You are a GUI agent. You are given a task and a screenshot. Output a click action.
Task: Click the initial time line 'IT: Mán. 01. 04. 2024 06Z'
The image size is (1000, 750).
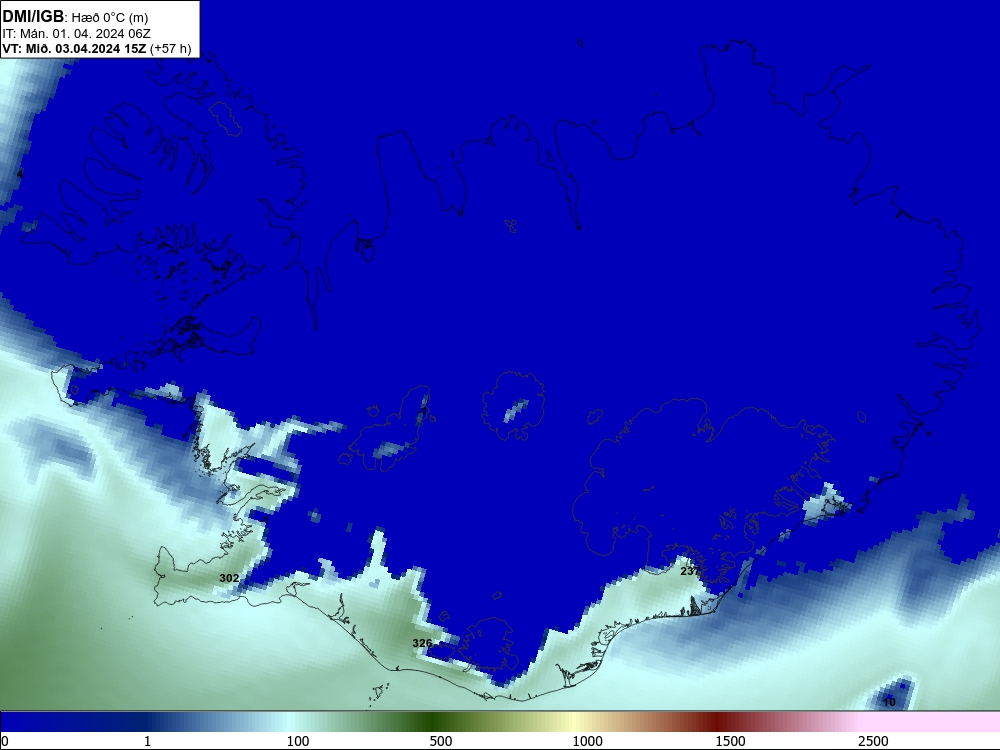(77, 34)
